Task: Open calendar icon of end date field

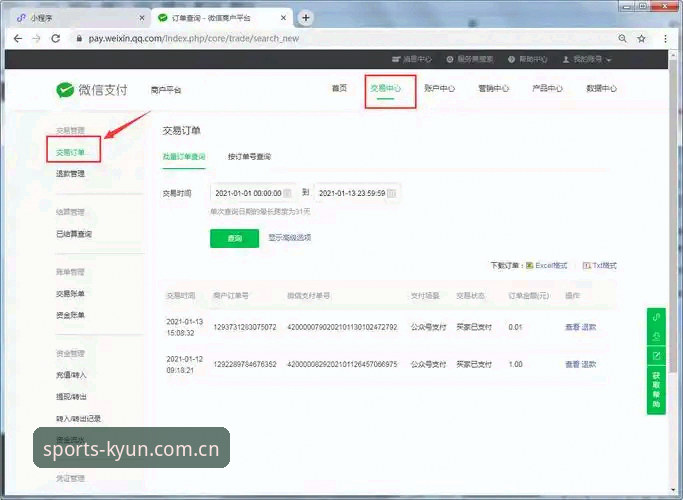Action: (x=392, y=193)
